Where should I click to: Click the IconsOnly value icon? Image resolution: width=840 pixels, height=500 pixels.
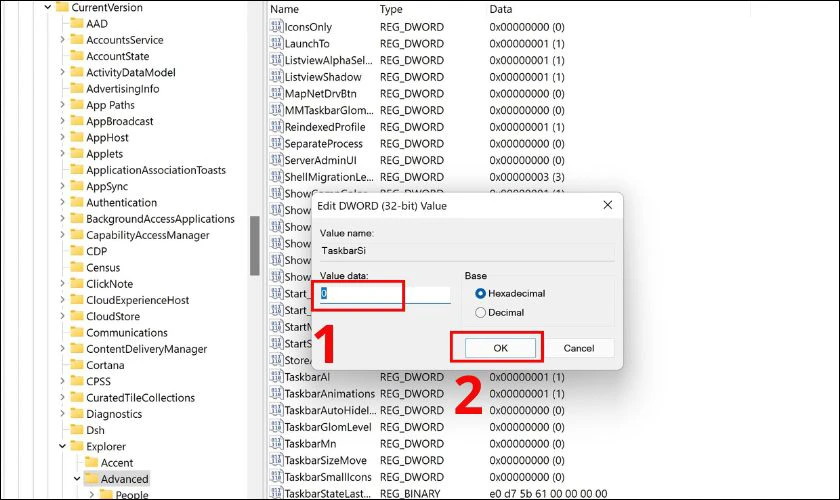click(276, 27)
